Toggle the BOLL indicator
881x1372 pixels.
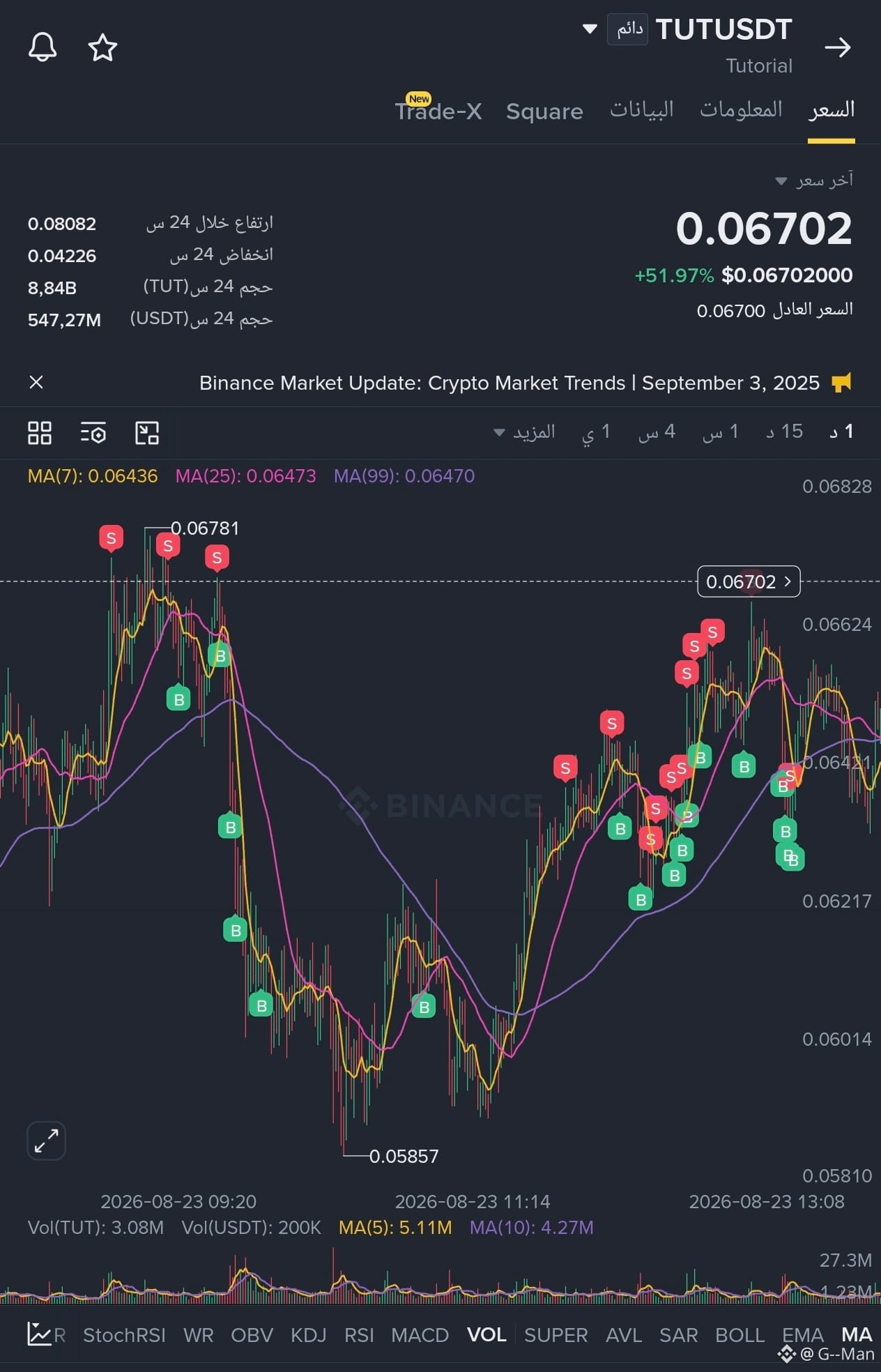coord(740,1334)
